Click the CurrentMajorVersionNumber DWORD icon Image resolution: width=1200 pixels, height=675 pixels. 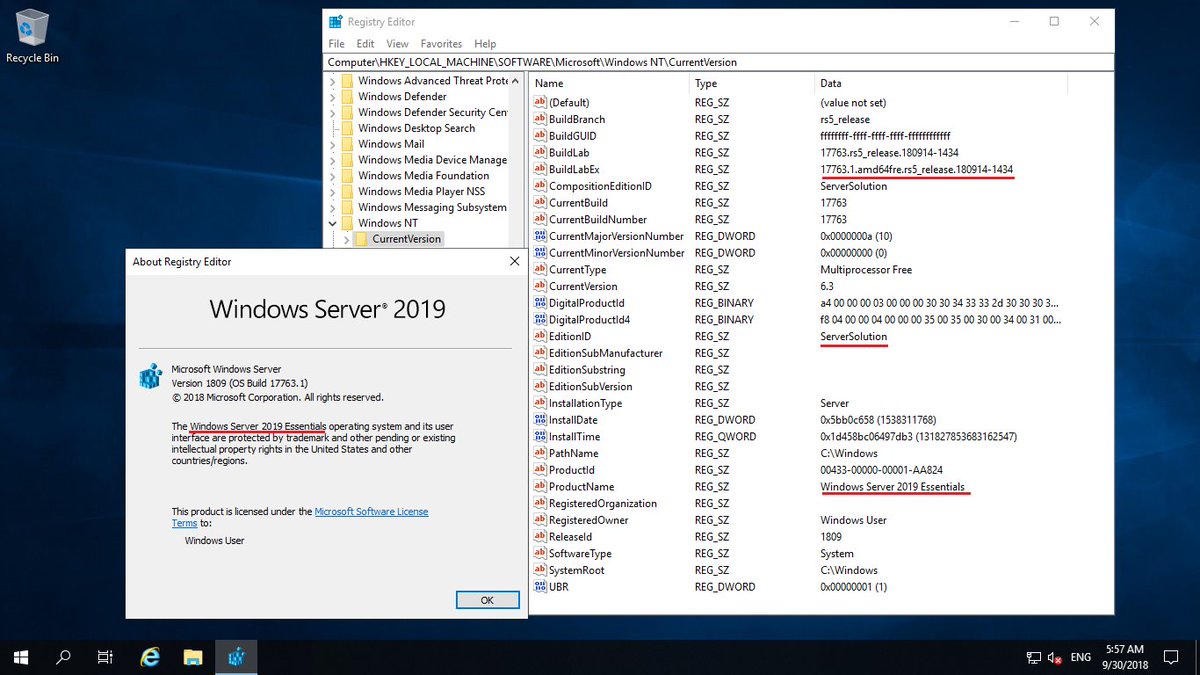click(541, 236)
